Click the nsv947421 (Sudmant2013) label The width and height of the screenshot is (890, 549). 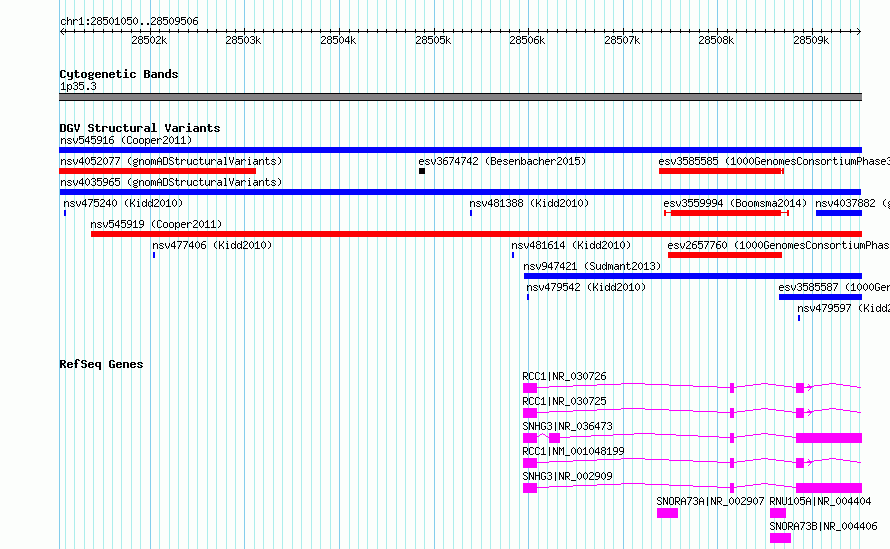tap(592, 266)
